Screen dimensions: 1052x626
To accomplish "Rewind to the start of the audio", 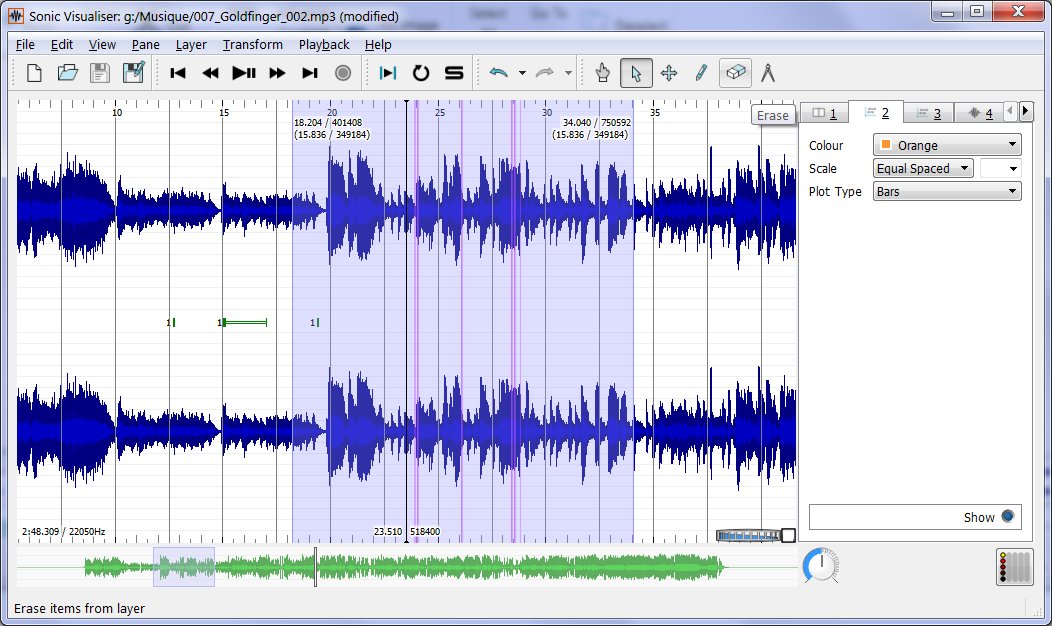I will pyautogui.click(x=178, y=72).
